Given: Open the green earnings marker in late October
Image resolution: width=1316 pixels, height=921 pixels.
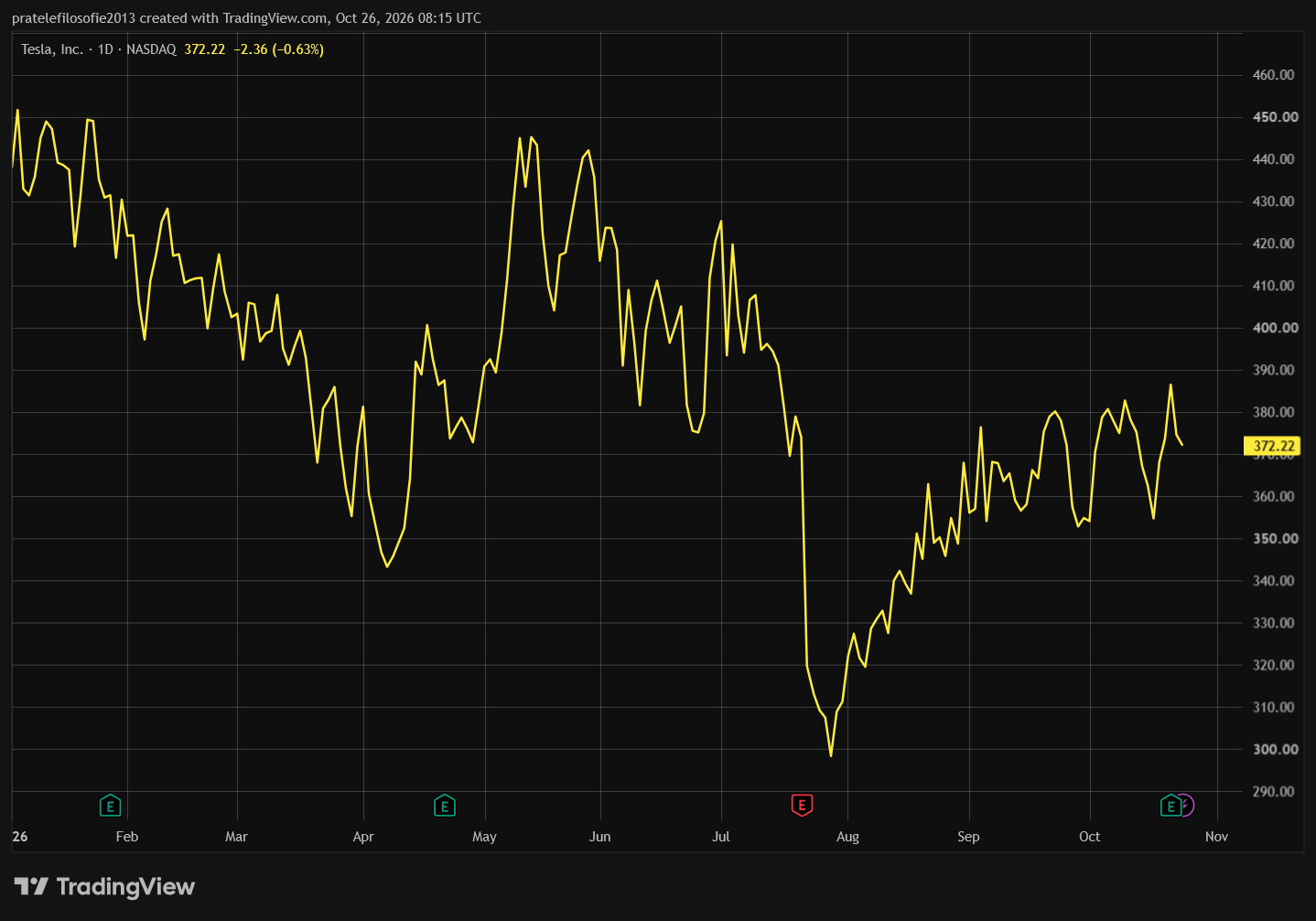Looking at the screenshot, I should [x=1170, y=806].
